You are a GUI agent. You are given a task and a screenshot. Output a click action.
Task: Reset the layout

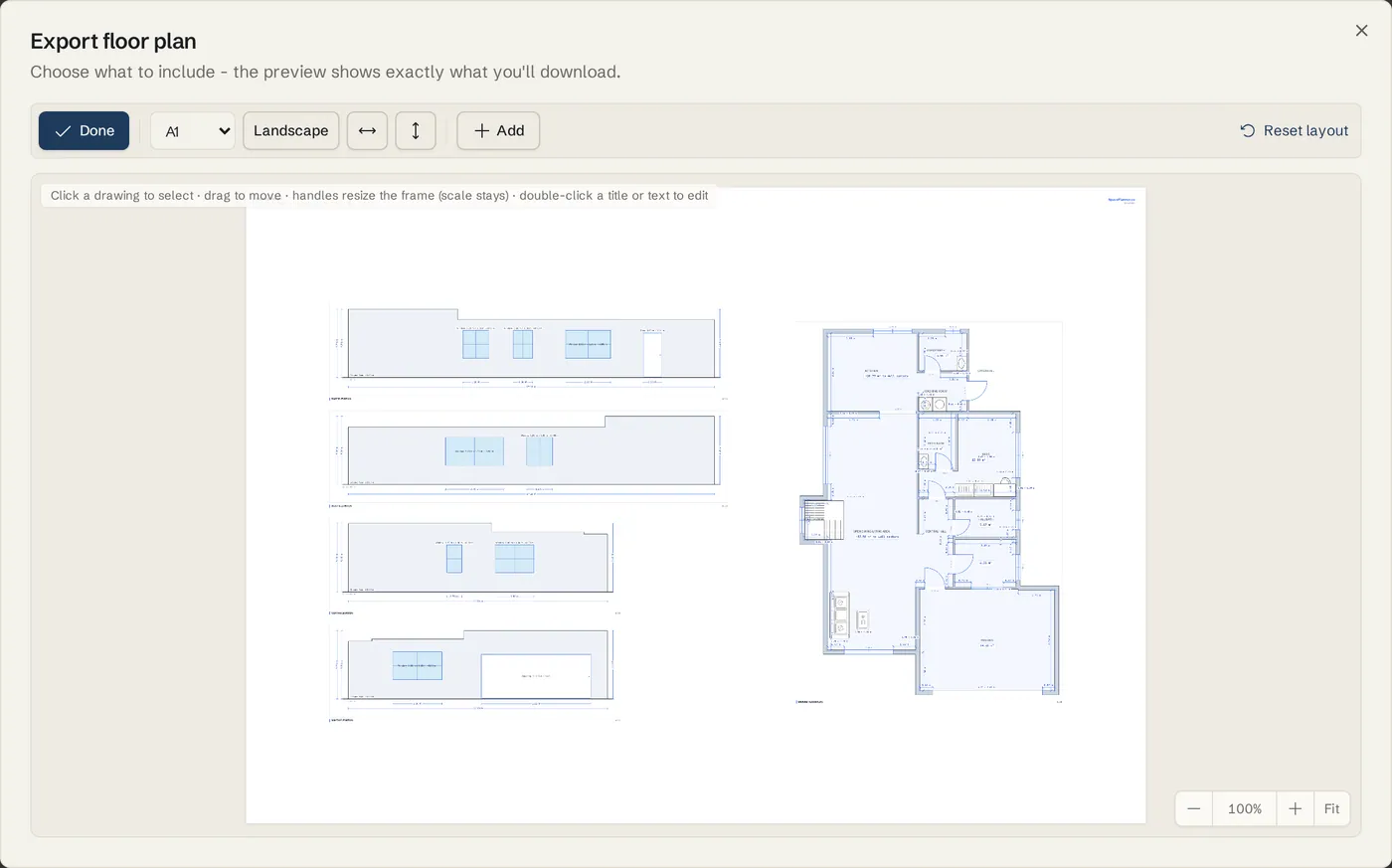point(1294,130)
